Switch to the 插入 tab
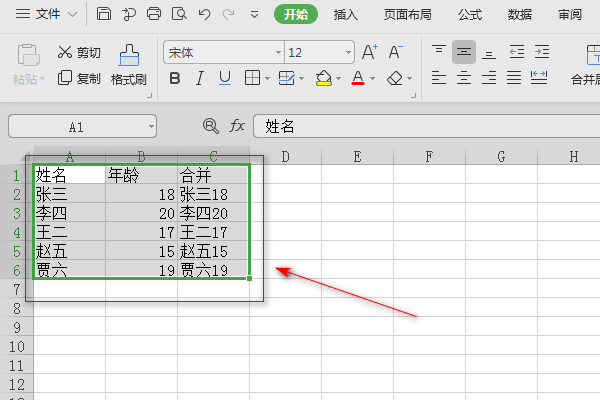Viewport: 600px width, 400px height. (345, 15)
